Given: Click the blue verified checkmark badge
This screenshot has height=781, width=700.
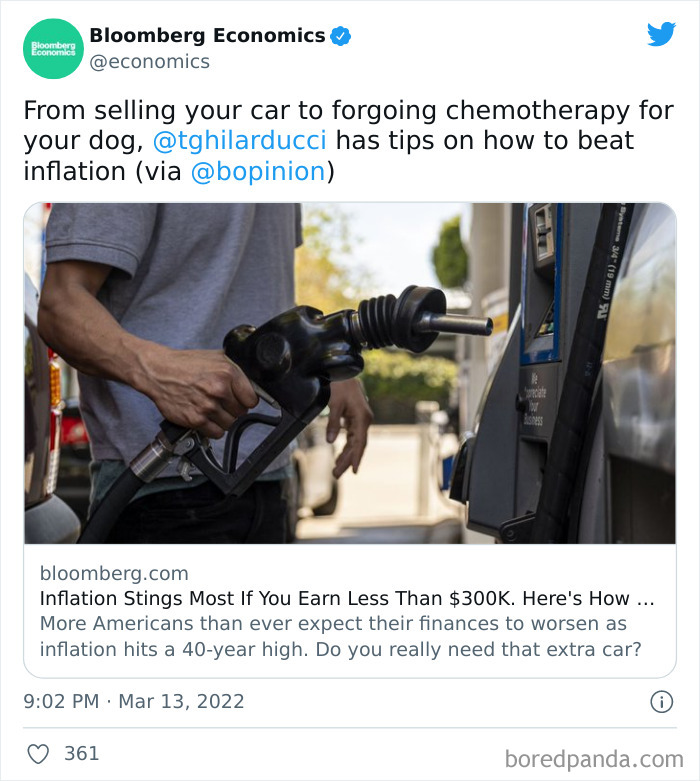Looking at the screenshot, I should (340, 36).
